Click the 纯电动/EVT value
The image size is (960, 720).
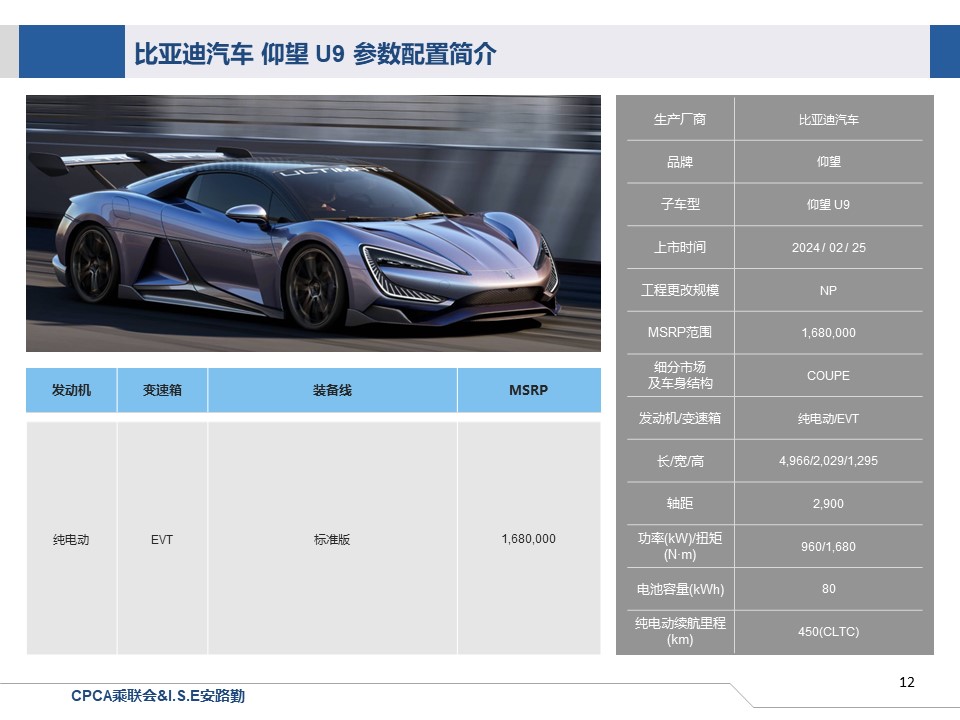(828, 418)
